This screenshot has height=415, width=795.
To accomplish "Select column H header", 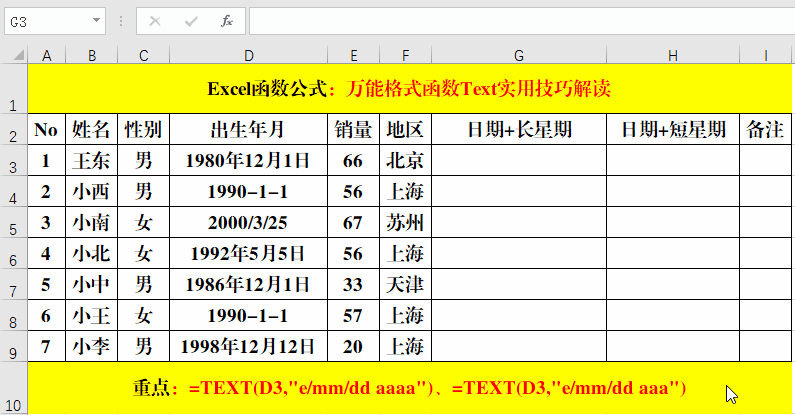I will click(673, 55).
